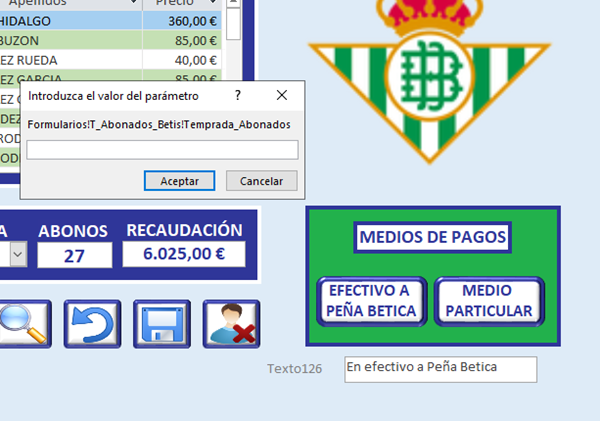600x421 pixels.
Task: Click the magnifying glass search icon
Action: (24, 324)
